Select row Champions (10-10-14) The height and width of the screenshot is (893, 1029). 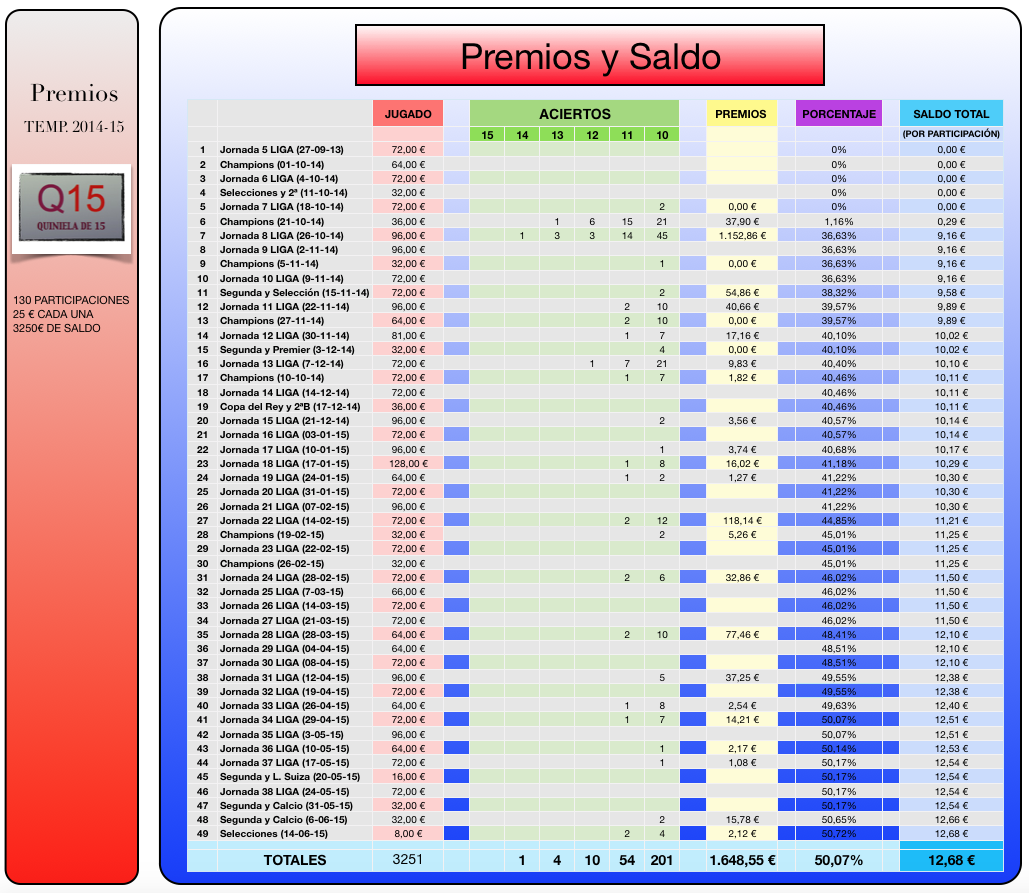[x=595, y=378]
